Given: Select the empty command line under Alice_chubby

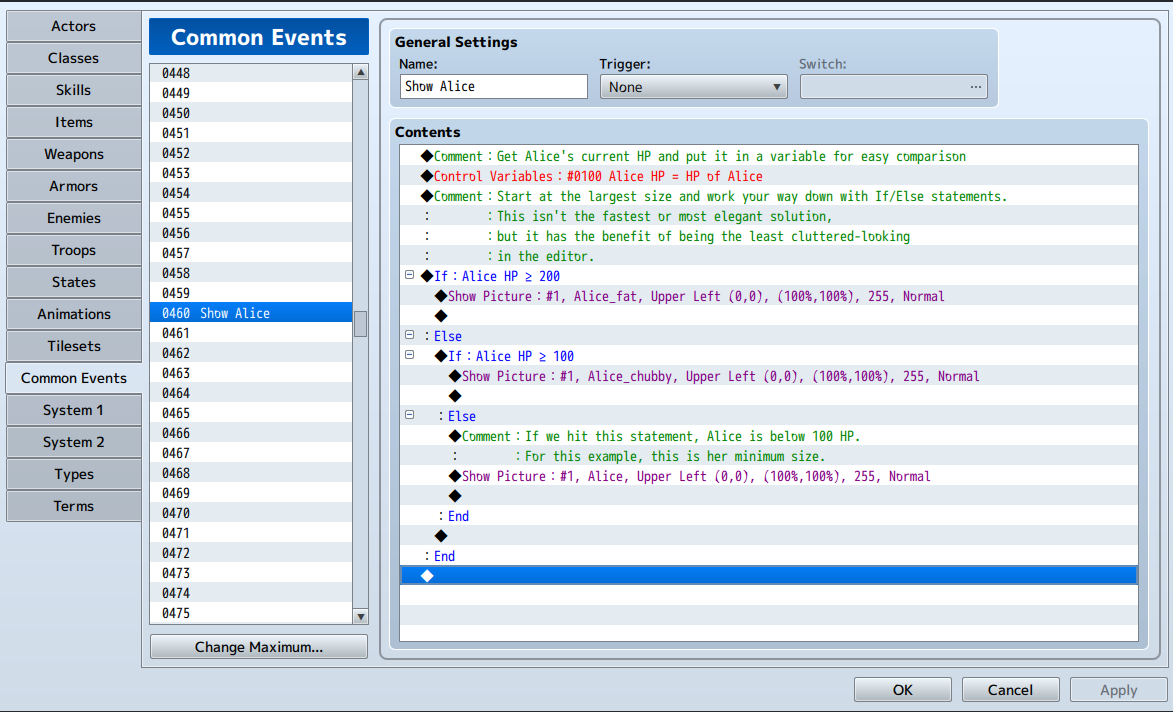Looking at the screenshot, I should pyautogui.click(x=769, y=396).
